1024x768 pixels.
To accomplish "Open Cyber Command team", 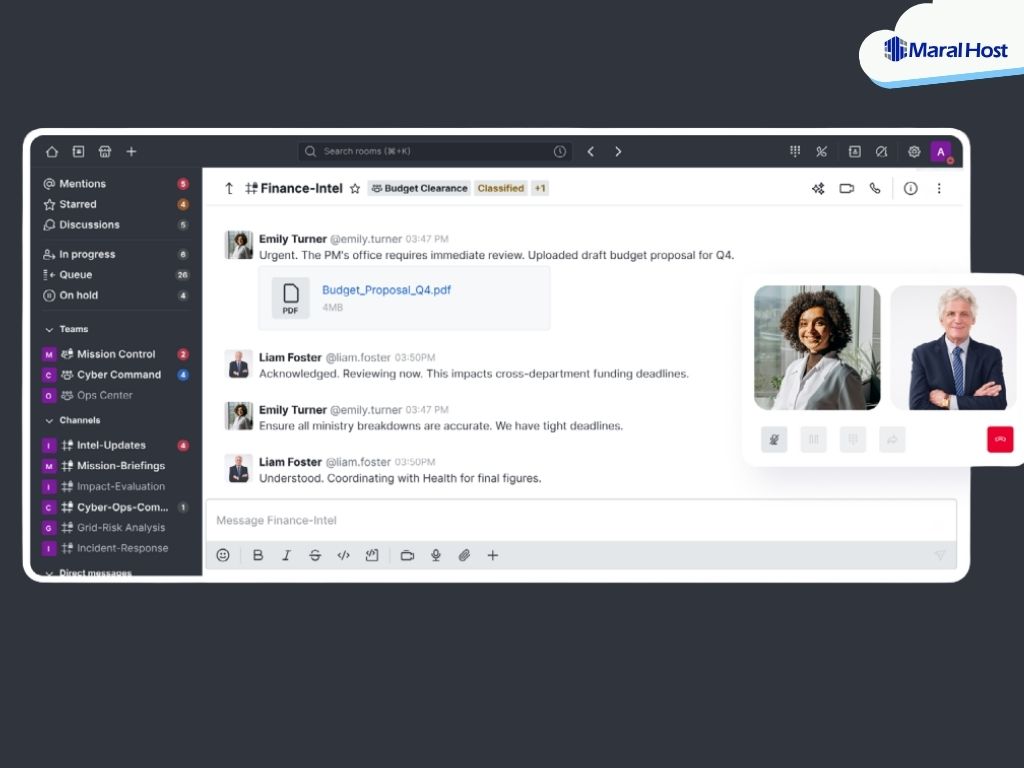I will point(116,375).
